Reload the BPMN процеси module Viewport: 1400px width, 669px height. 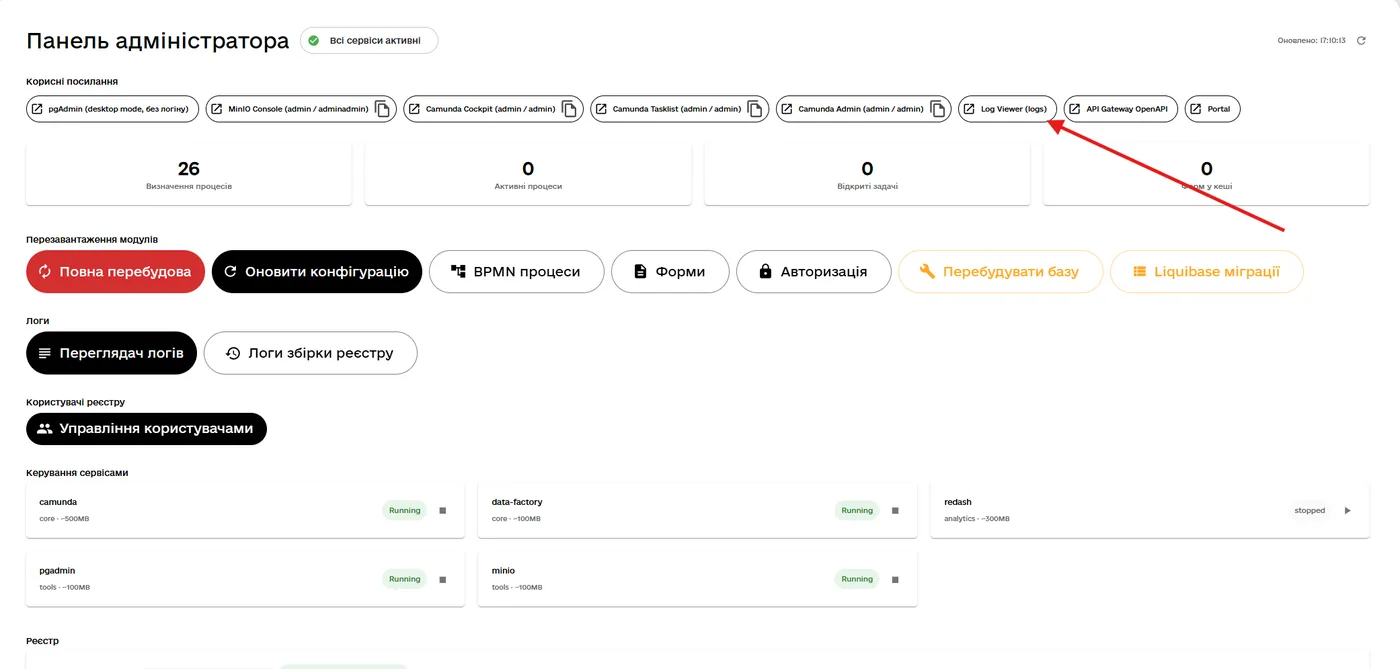(x=516, y=271)
